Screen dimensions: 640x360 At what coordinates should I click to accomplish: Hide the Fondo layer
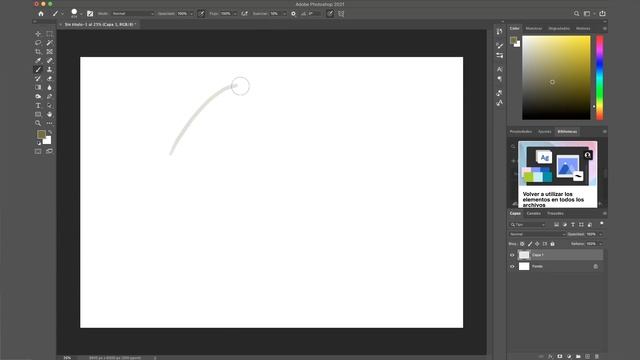click(x=512, y=267)
